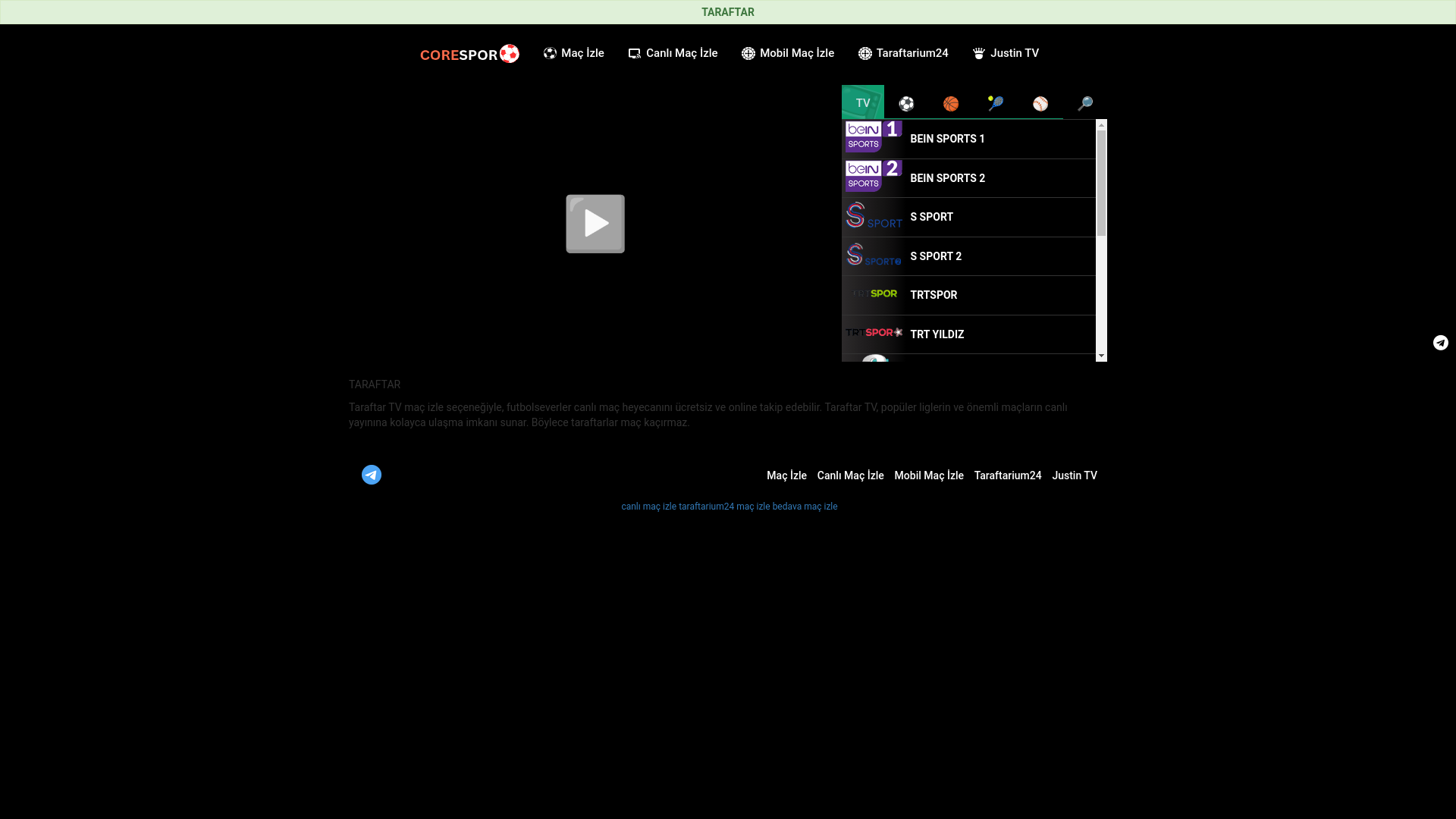Click footer Taraftarium24 link

[x=1008, y=475]
